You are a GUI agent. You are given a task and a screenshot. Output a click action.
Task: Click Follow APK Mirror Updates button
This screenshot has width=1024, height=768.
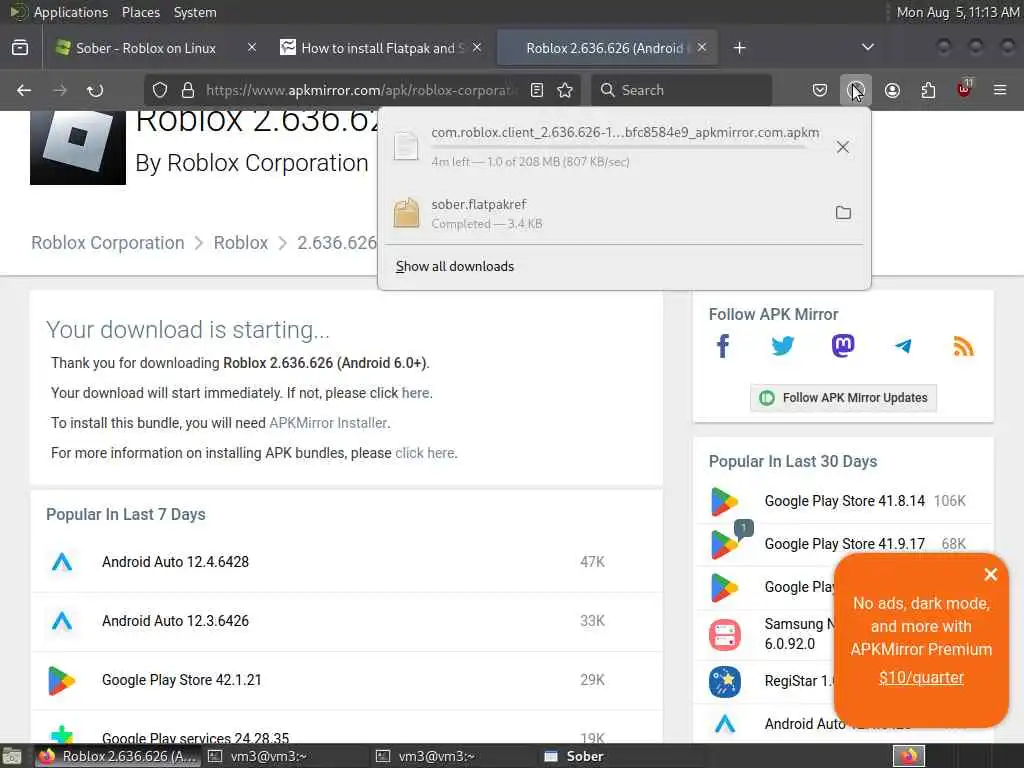tap(843, 398)
